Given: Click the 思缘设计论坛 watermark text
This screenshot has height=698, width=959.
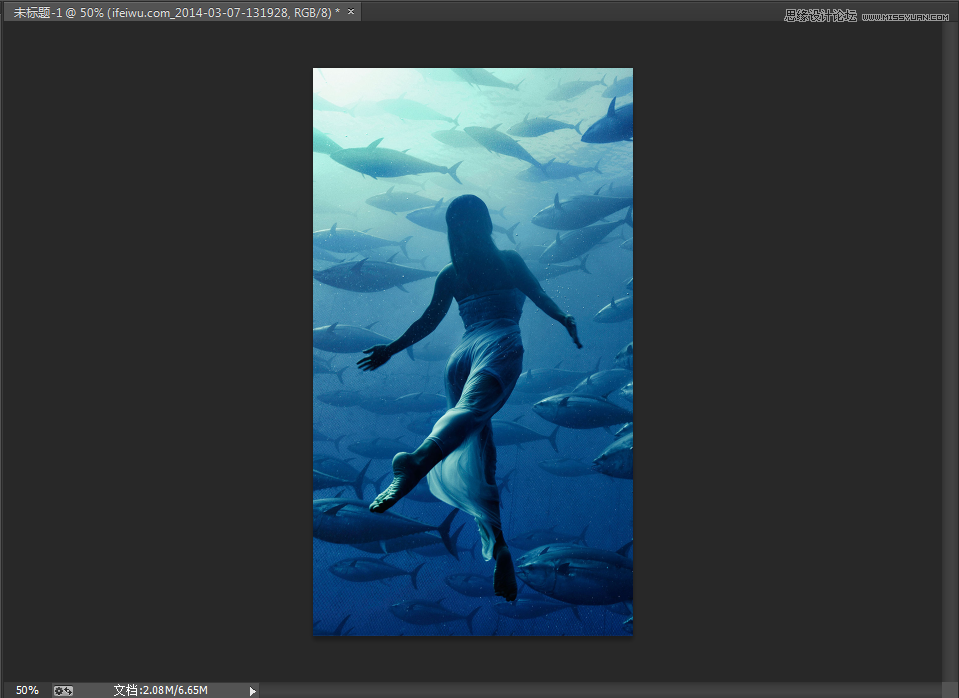Looking at the screenshot, I should click(x=820, y=16).
